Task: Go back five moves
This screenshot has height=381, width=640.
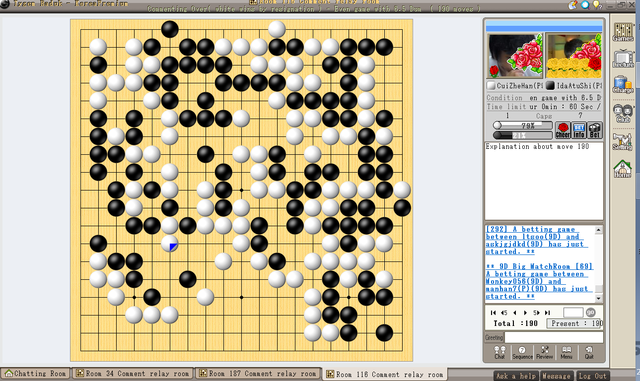Action: (x=504, y=312)
